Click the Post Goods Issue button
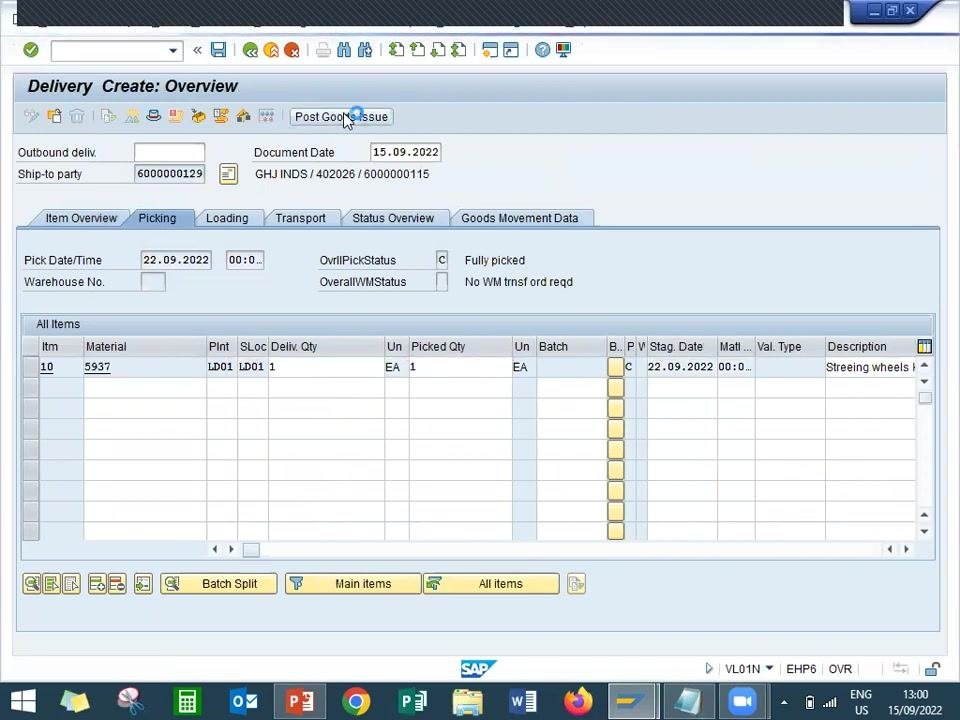Screen dimensions: 960x720 342,116
